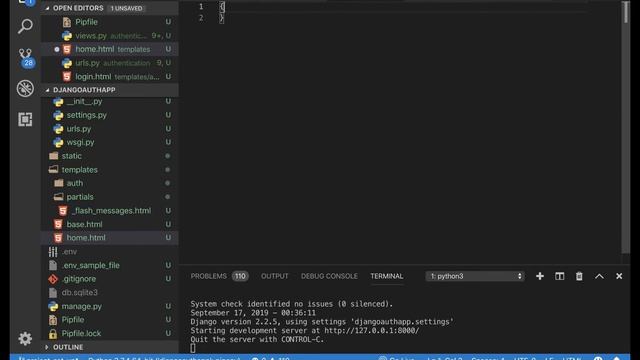Screen dimensions: 640x360
Task: Open the Debug view in activity bar
Action: pyautogui.click(x=25, y=88)
